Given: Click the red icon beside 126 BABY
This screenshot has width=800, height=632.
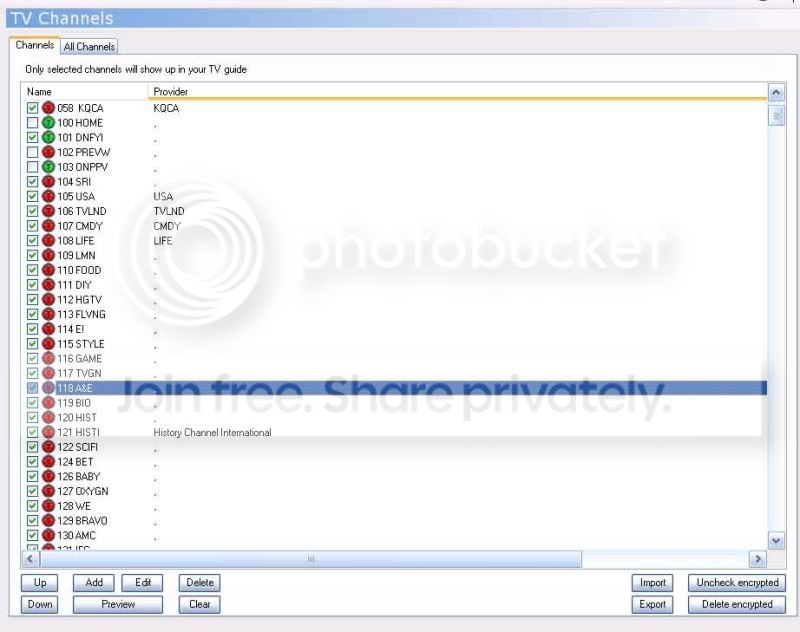Looking at the screenshot, I should [48, 477].
